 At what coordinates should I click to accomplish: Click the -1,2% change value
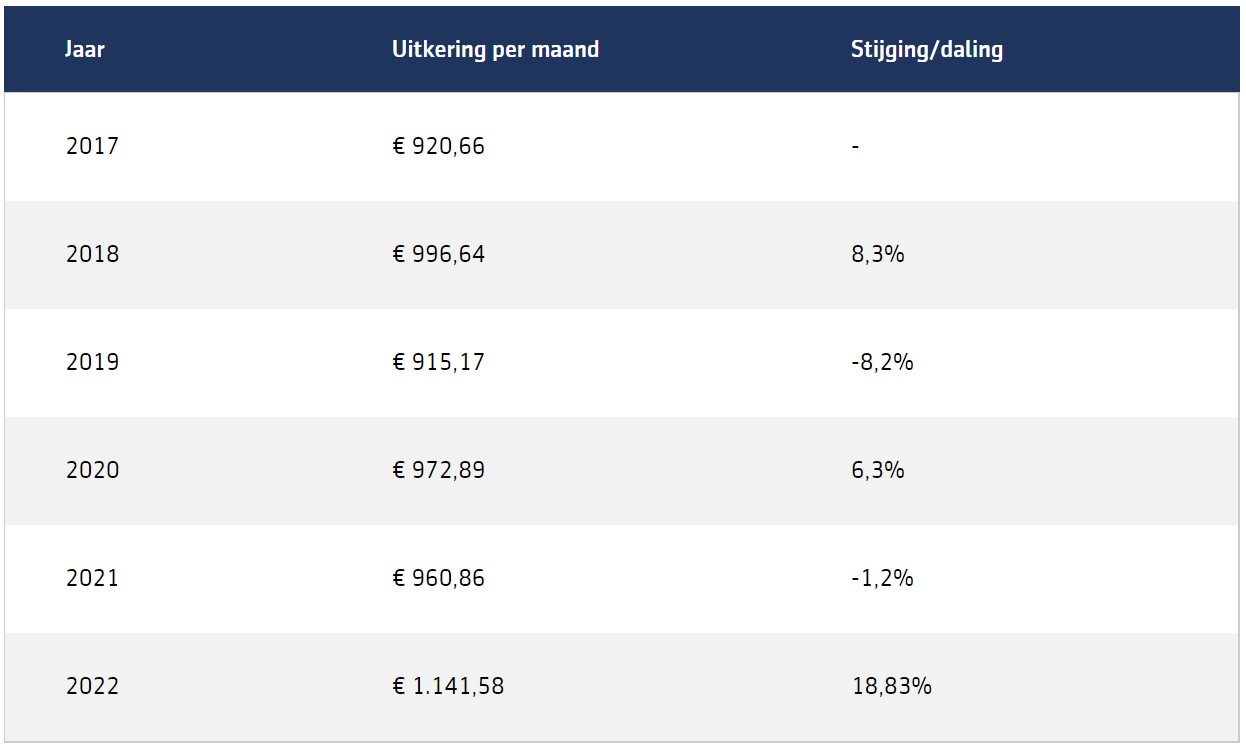click(x=882, y=578)
